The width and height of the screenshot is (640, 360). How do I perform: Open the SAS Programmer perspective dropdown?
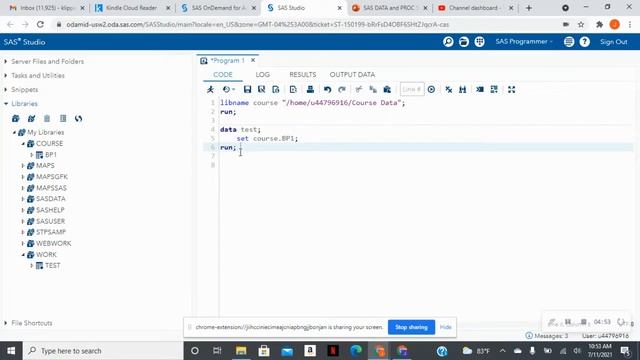(x=524, y=42)
